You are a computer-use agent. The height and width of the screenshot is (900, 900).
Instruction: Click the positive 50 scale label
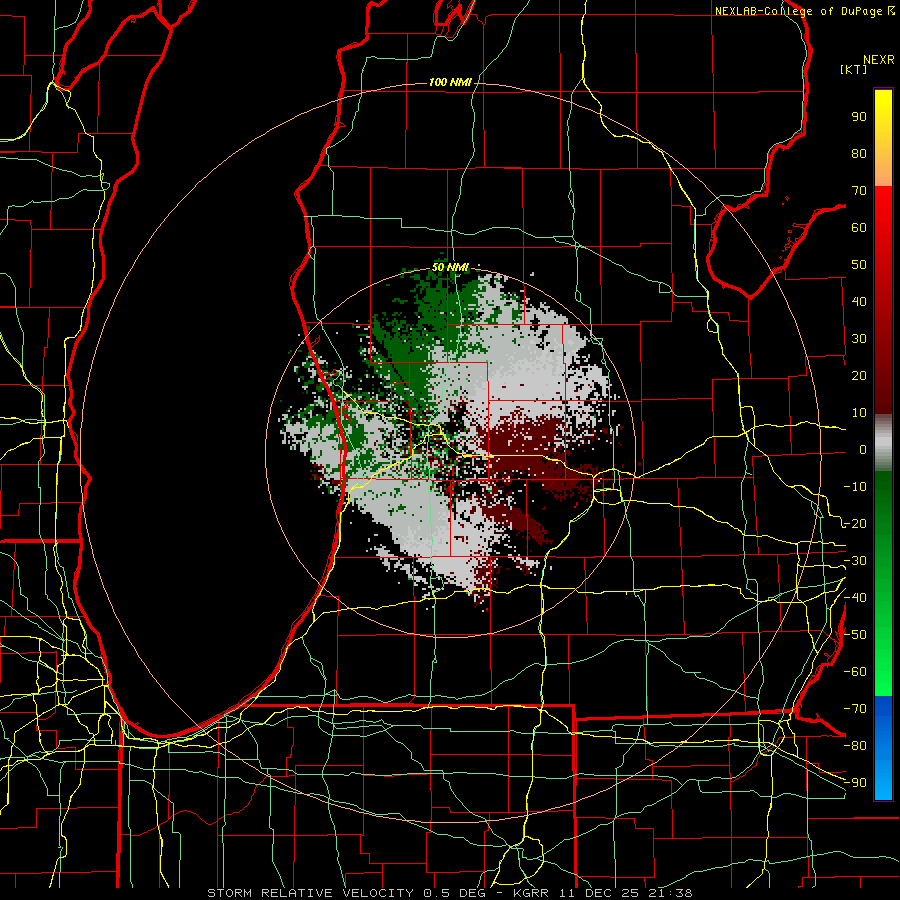[859, 265]
